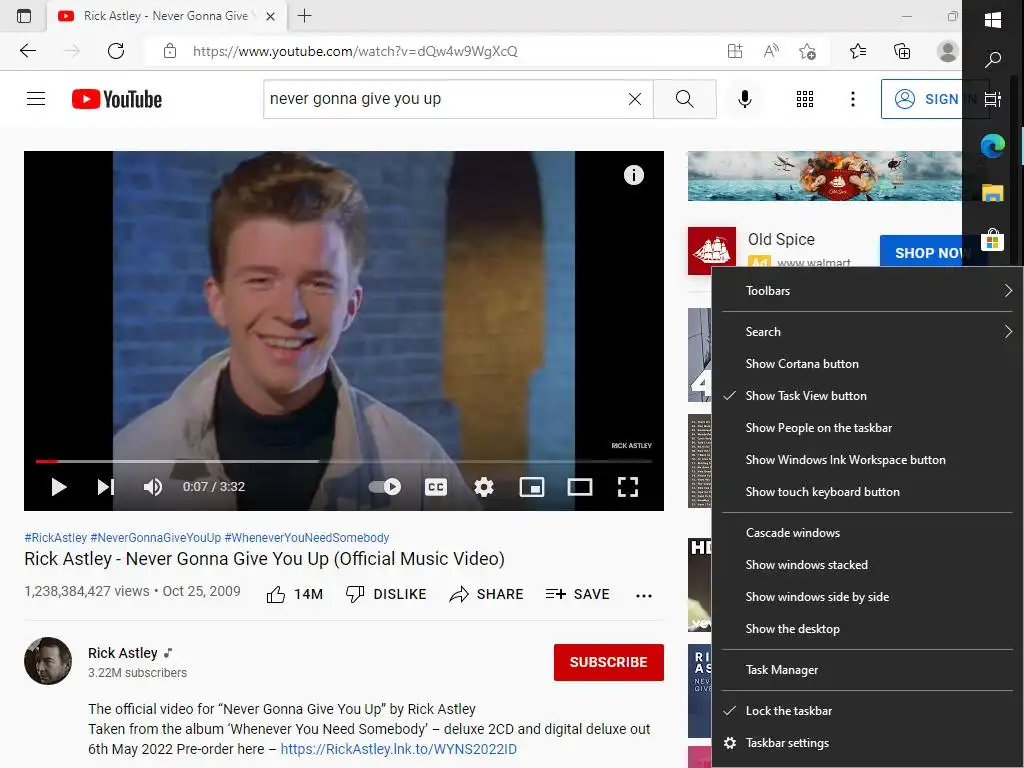Select Cascade windows

click(x=868, y=533)
